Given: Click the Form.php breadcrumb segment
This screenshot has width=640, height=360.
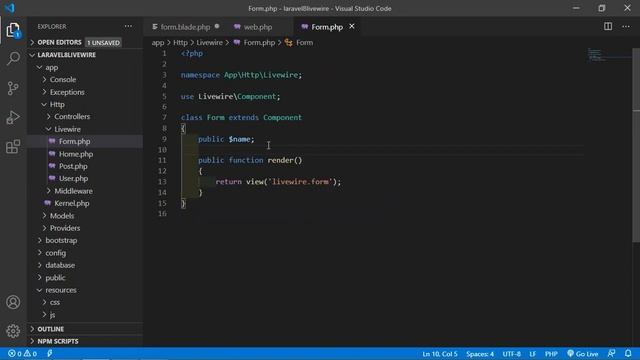Looking at the screenshot, I should [x=259, y=42].
